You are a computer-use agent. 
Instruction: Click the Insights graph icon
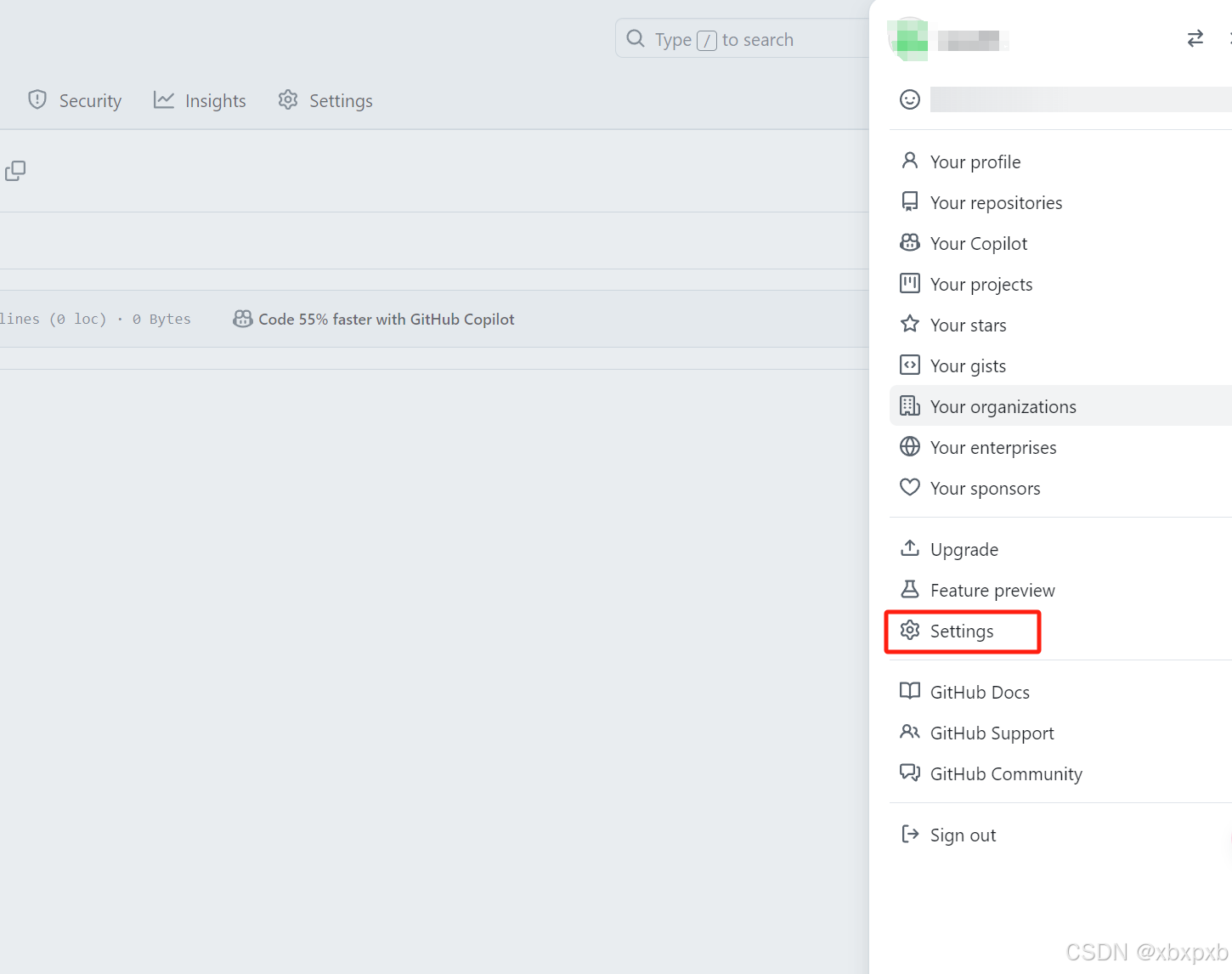coord(164,99)
